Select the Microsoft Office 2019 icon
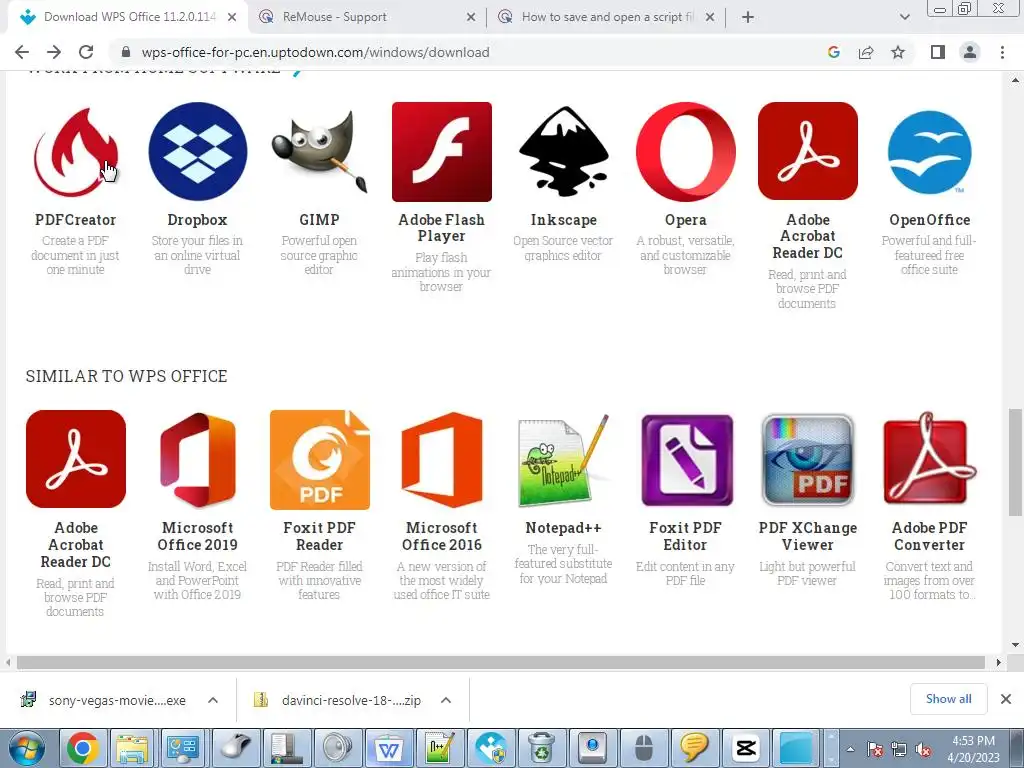Image resolution: width=1024 pixels, height=768 pixels. point(197,459)
